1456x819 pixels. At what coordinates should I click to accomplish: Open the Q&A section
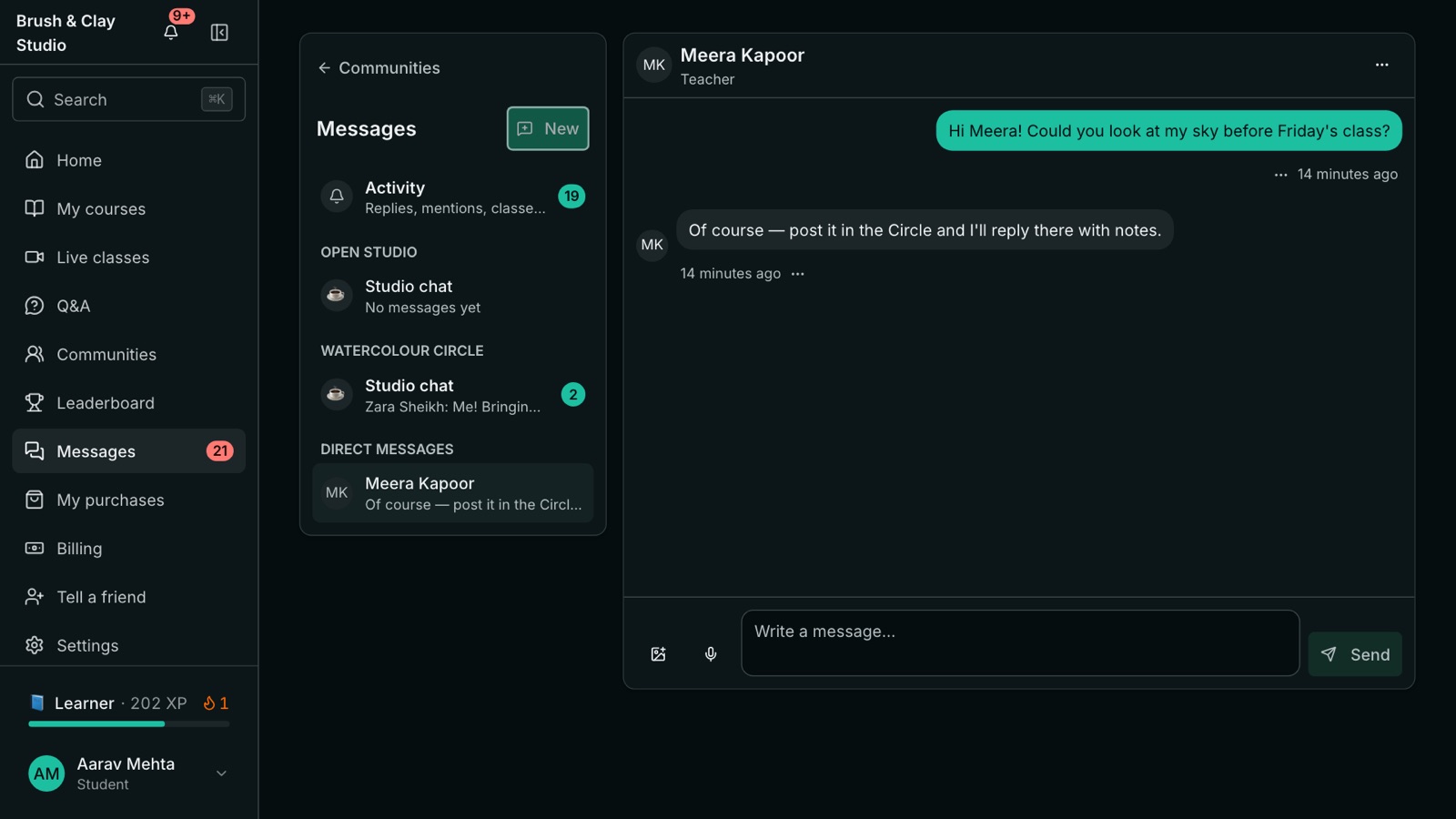click(129, 306)
